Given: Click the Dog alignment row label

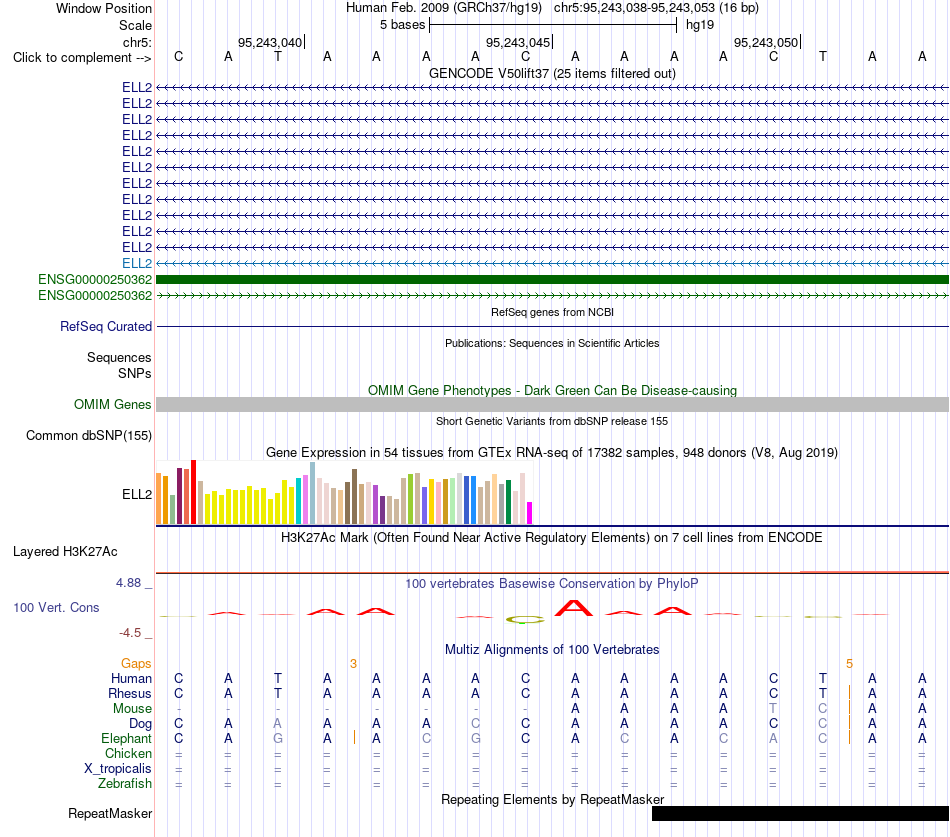Looking at the screenshot, I should pyautogui.click(x=140, y=724).
